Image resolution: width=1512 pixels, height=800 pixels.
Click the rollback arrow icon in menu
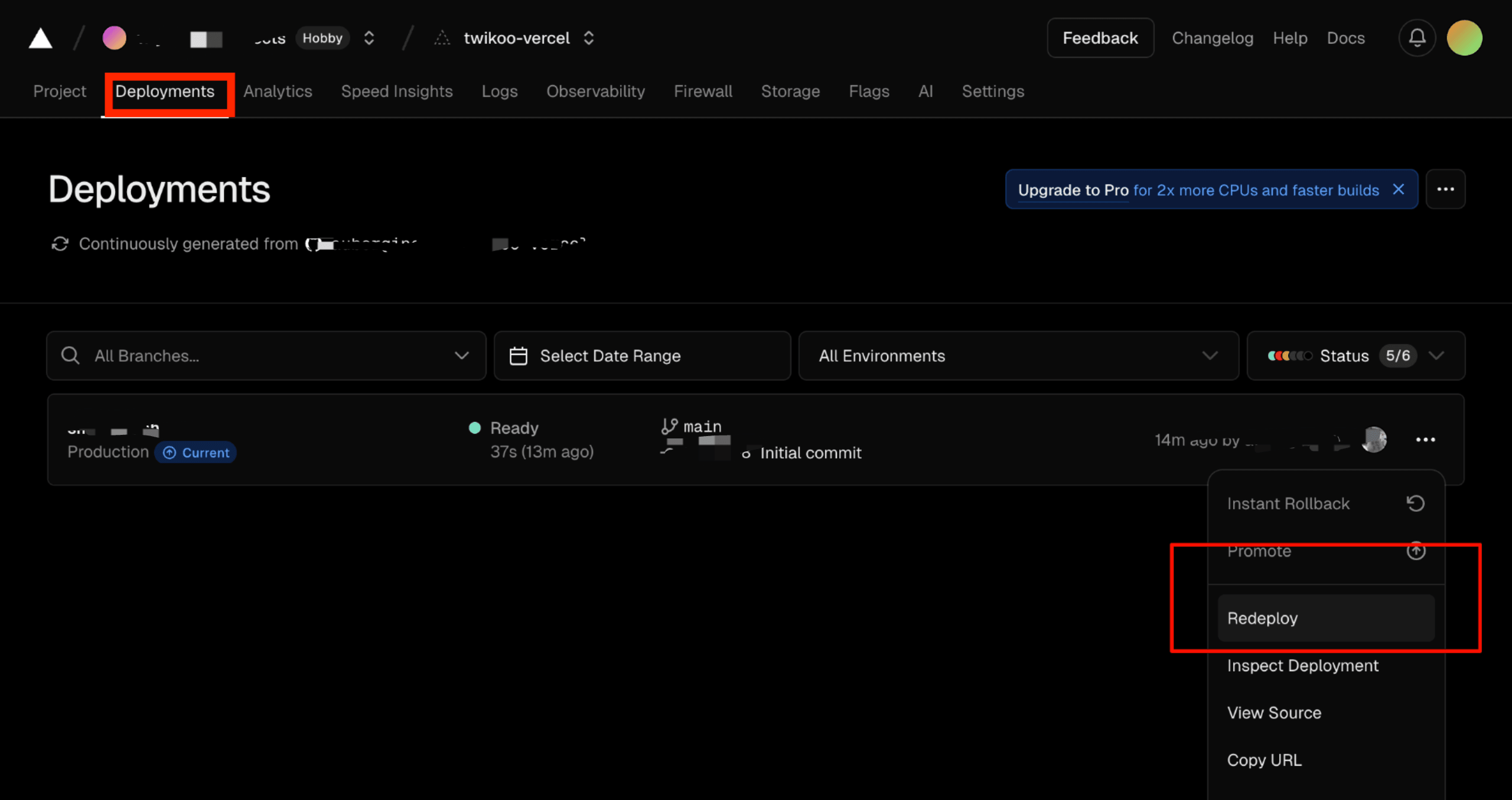pos(1415,503)
